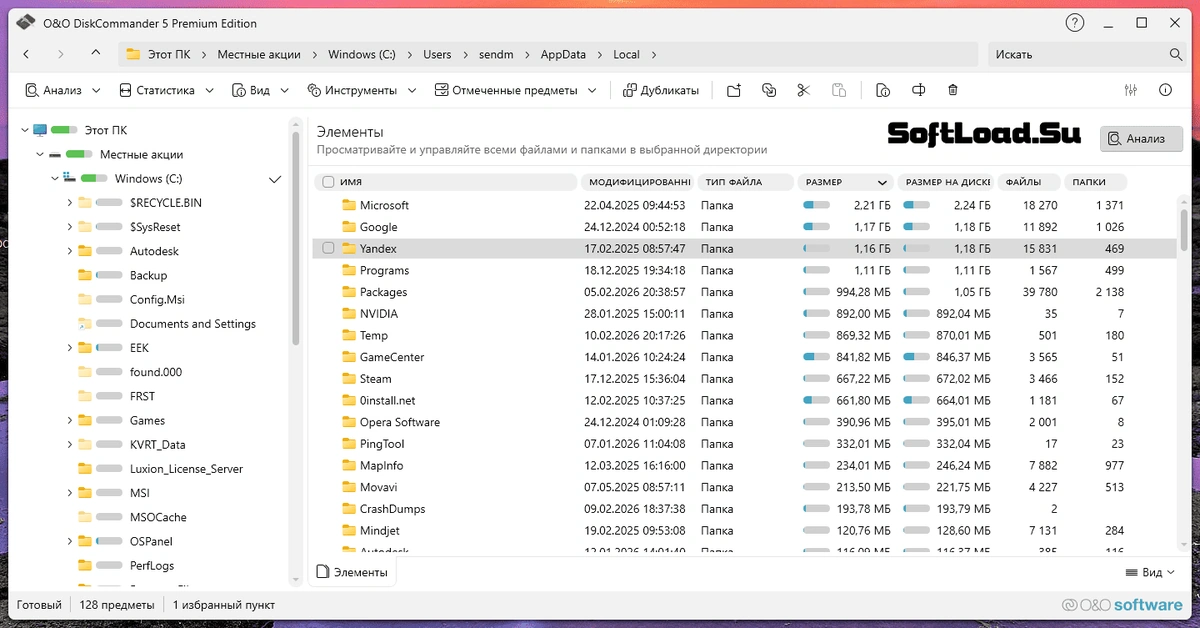This screenshot has width=1200, height=628.
Task: Click the help question mark icon
Action: (x=1075, y=23)
